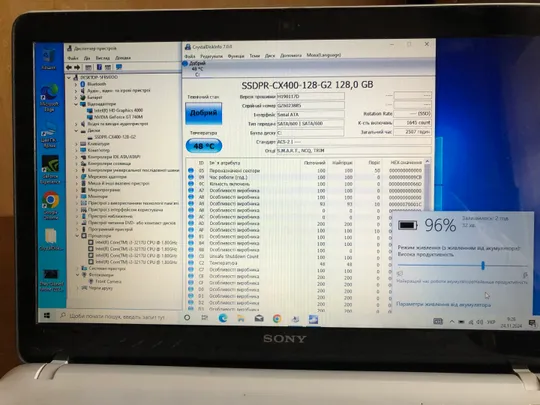
Task: Open Мова(Language) menu in CrystalDiskInfo
Action: pos(324,55)
